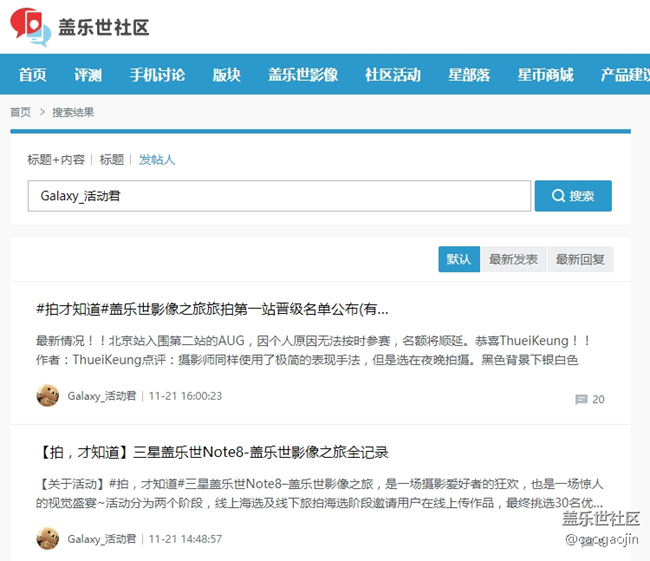Sort results by 最新发表
This screenshot has width=650, height=561.
(513, 259)
